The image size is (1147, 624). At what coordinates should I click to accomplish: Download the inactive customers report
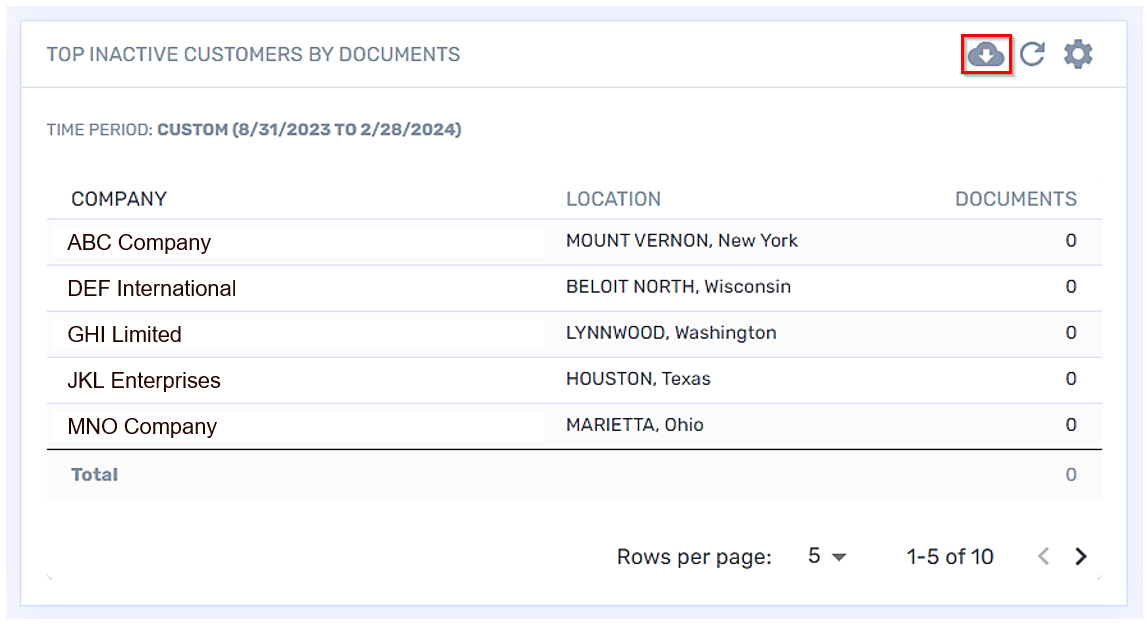pos(986,54)
